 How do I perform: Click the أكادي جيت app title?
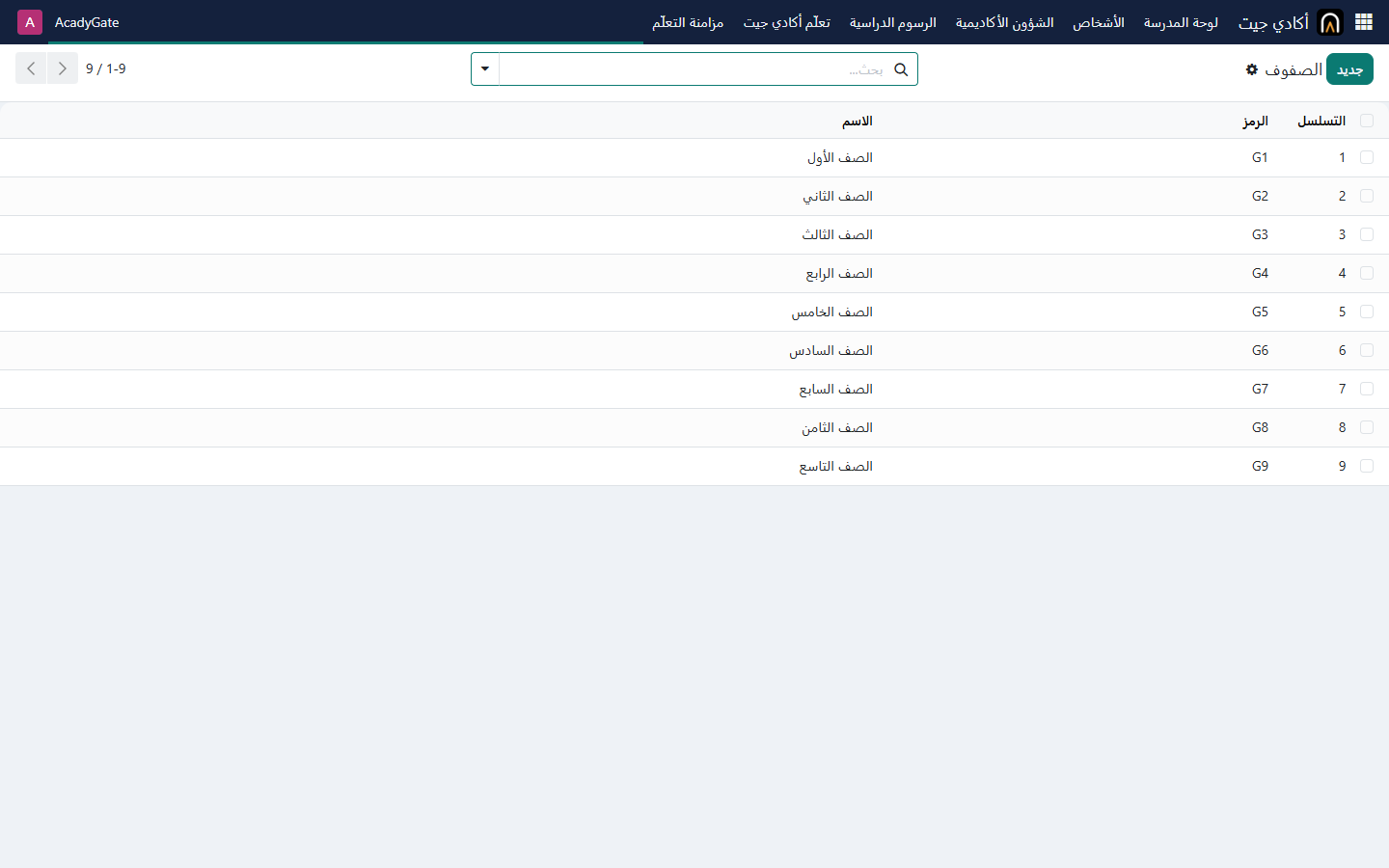[x=1273, y=22]
